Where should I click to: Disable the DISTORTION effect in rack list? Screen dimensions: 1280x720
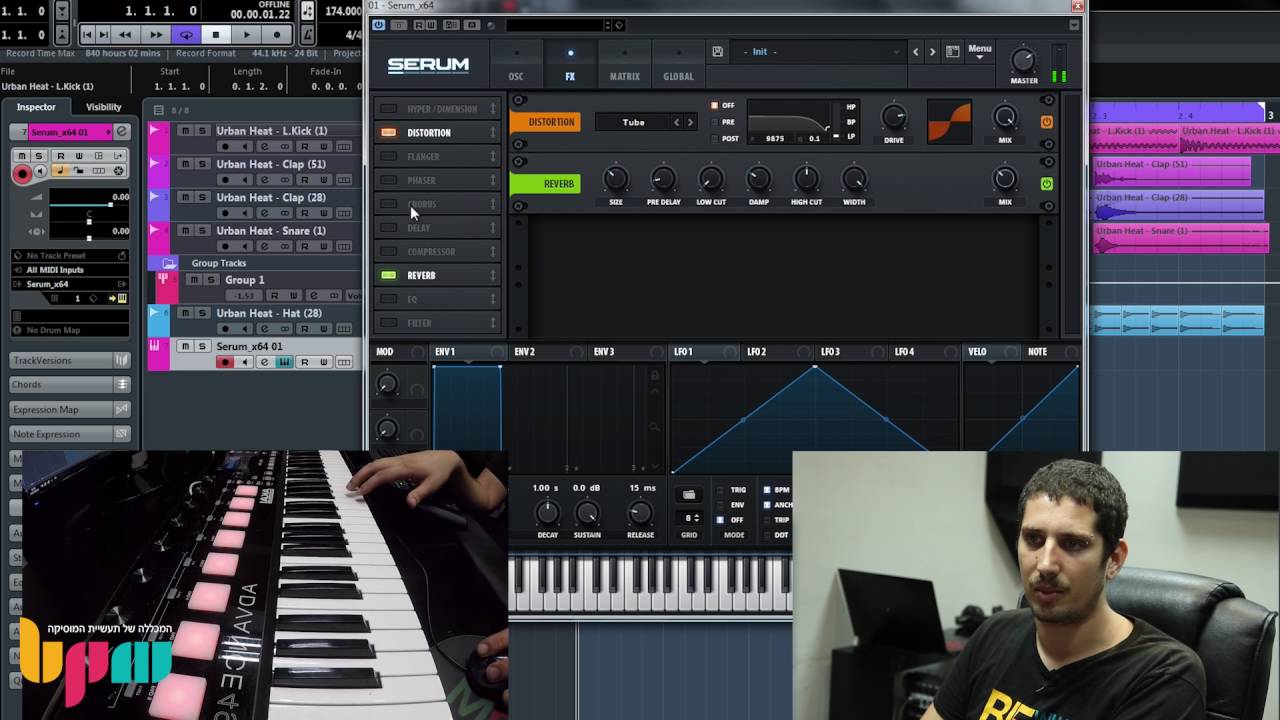pos(388,132)
